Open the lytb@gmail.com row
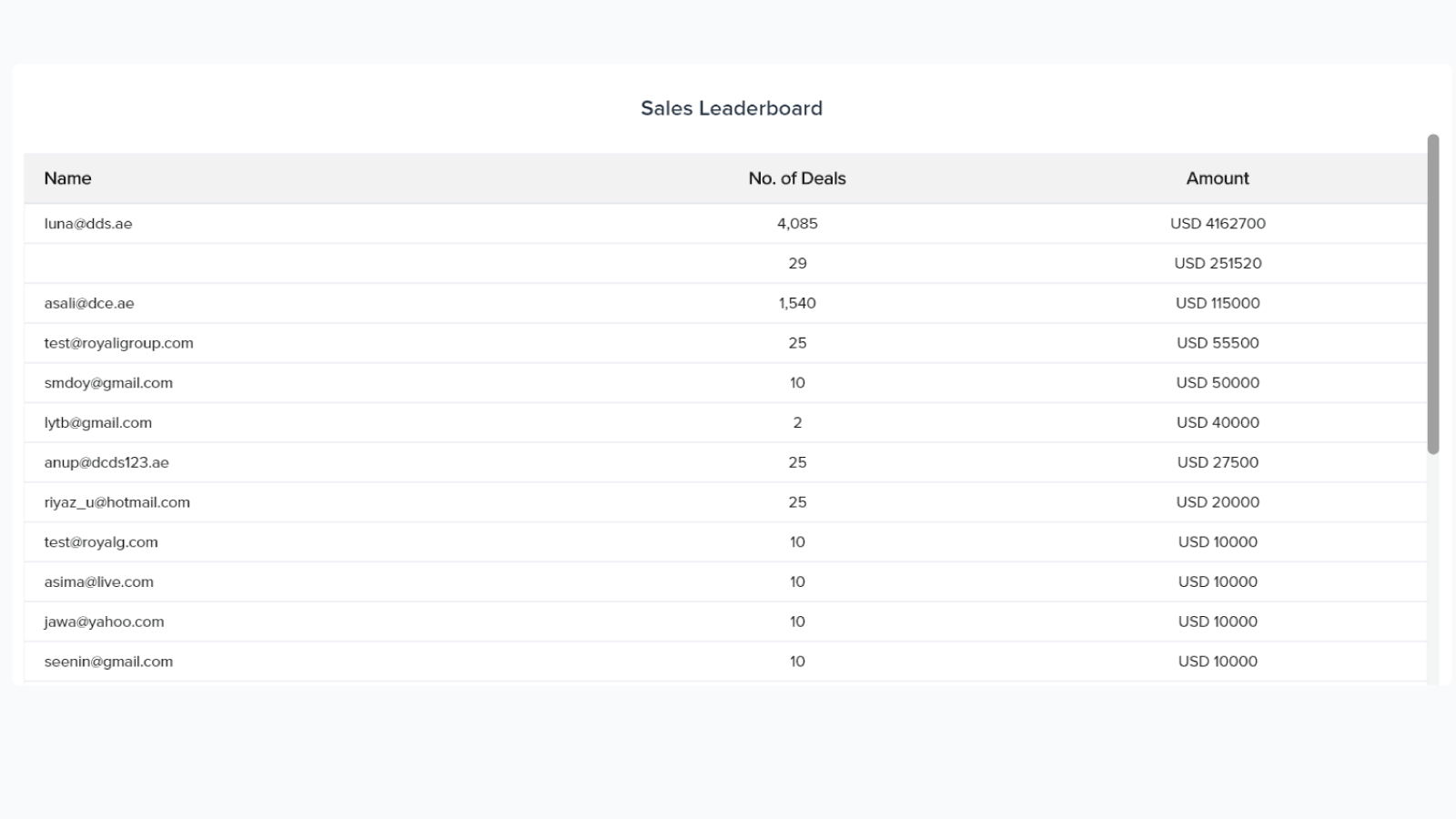 (x=98, y=423)
